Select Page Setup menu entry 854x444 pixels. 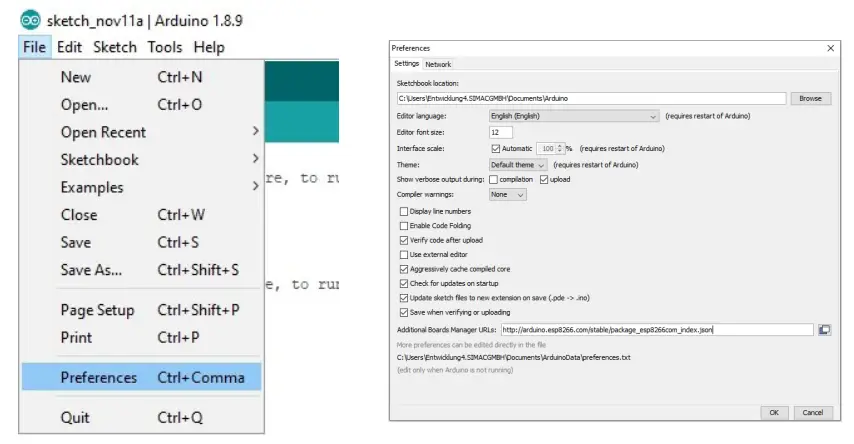(142, 310)
